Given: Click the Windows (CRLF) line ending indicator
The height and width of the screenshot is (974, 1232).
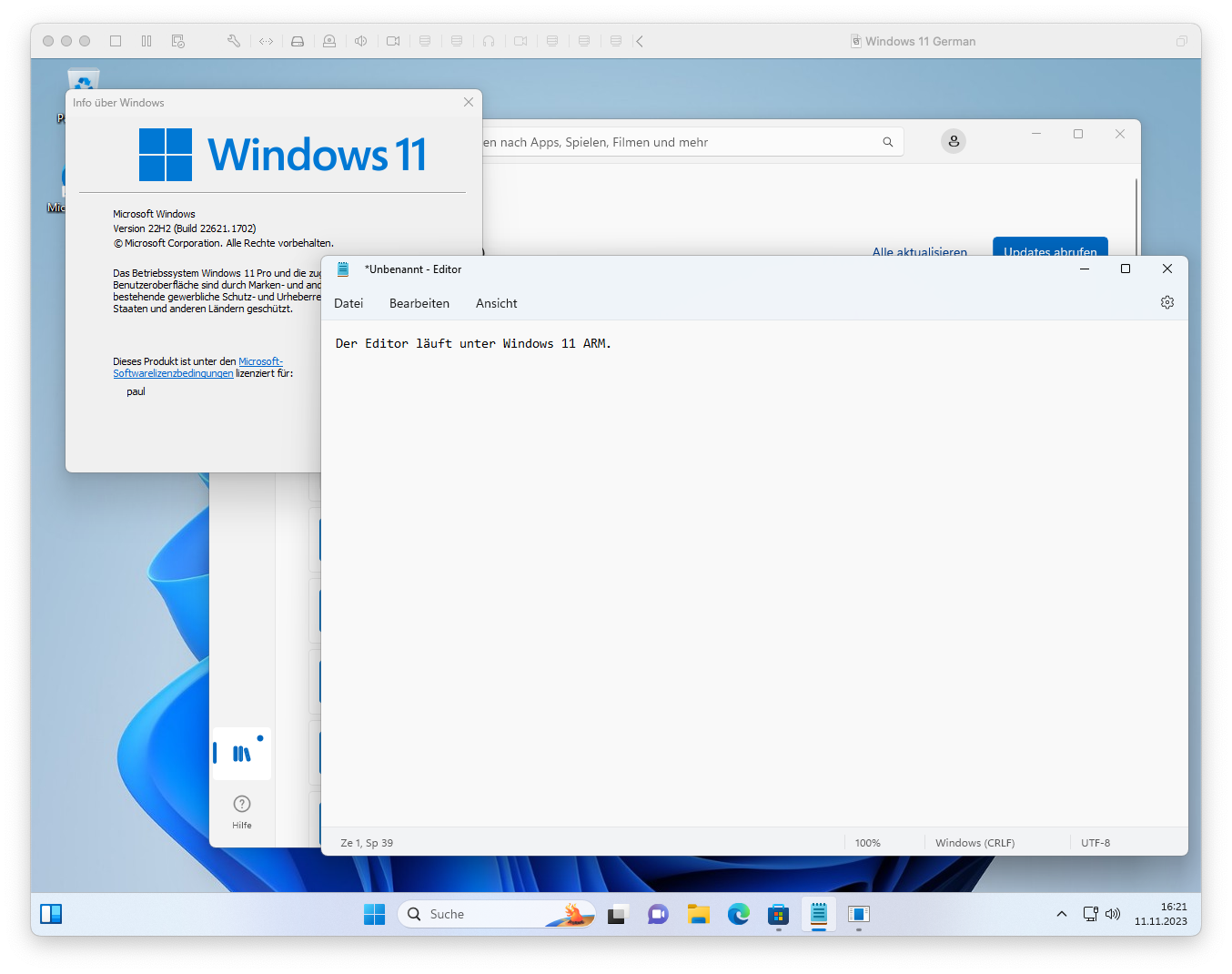Looking at the screenshot, I should (x=975, y=843).
